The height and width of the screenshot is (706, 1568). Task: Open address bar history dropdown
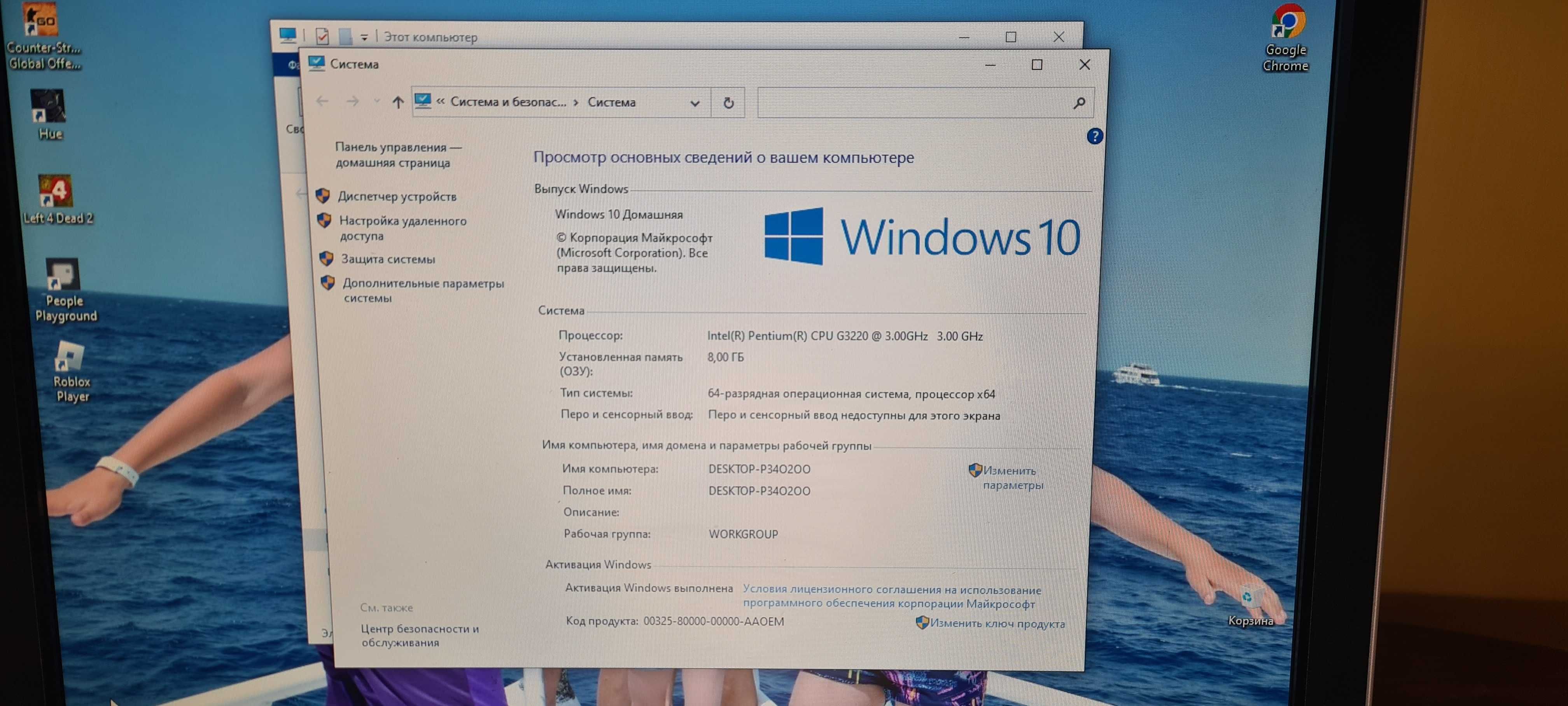(x=695, y=103)
